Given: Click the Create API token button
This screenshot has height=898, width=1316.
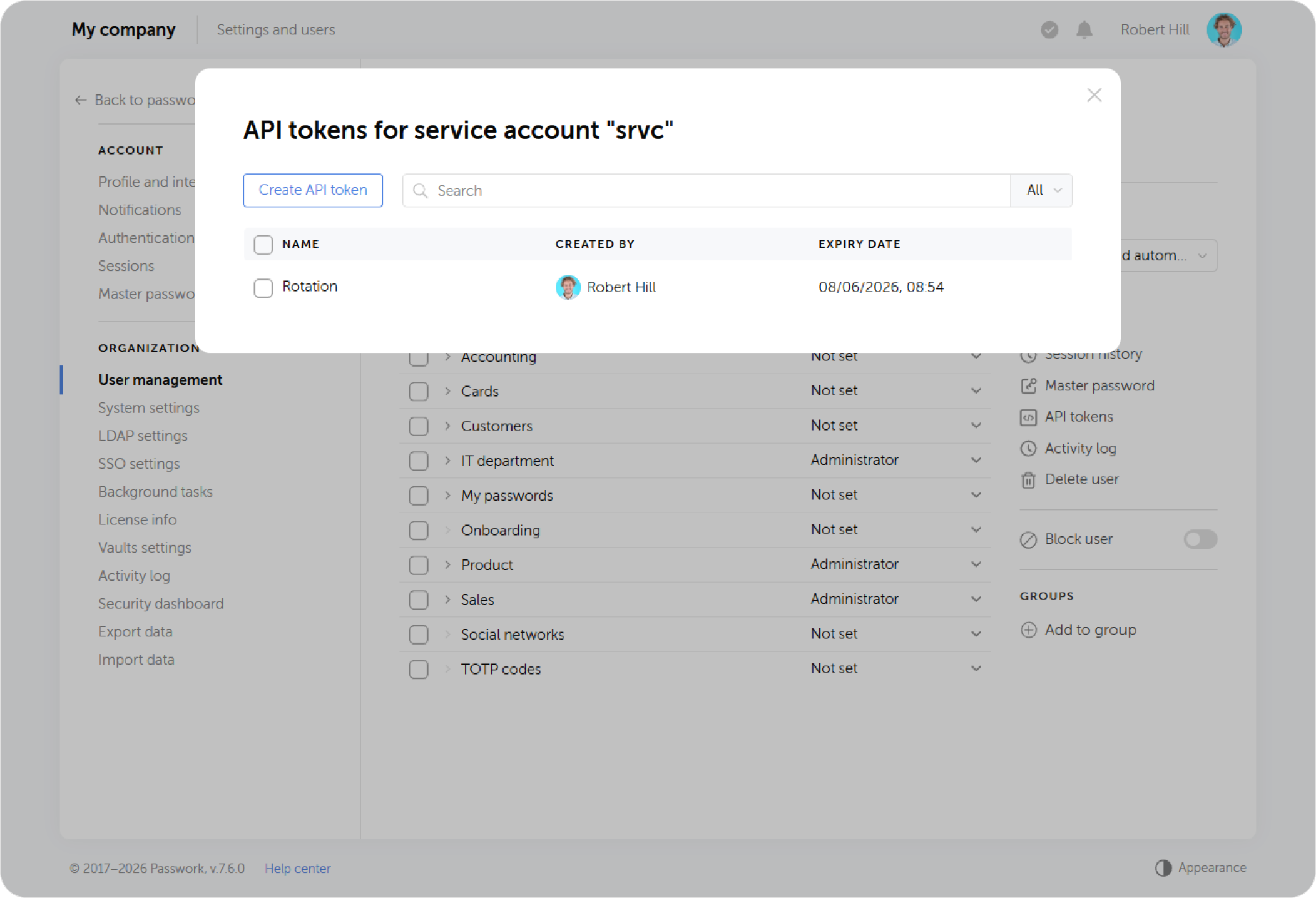Looking at the screenshot, I should [x=313, y=190].
